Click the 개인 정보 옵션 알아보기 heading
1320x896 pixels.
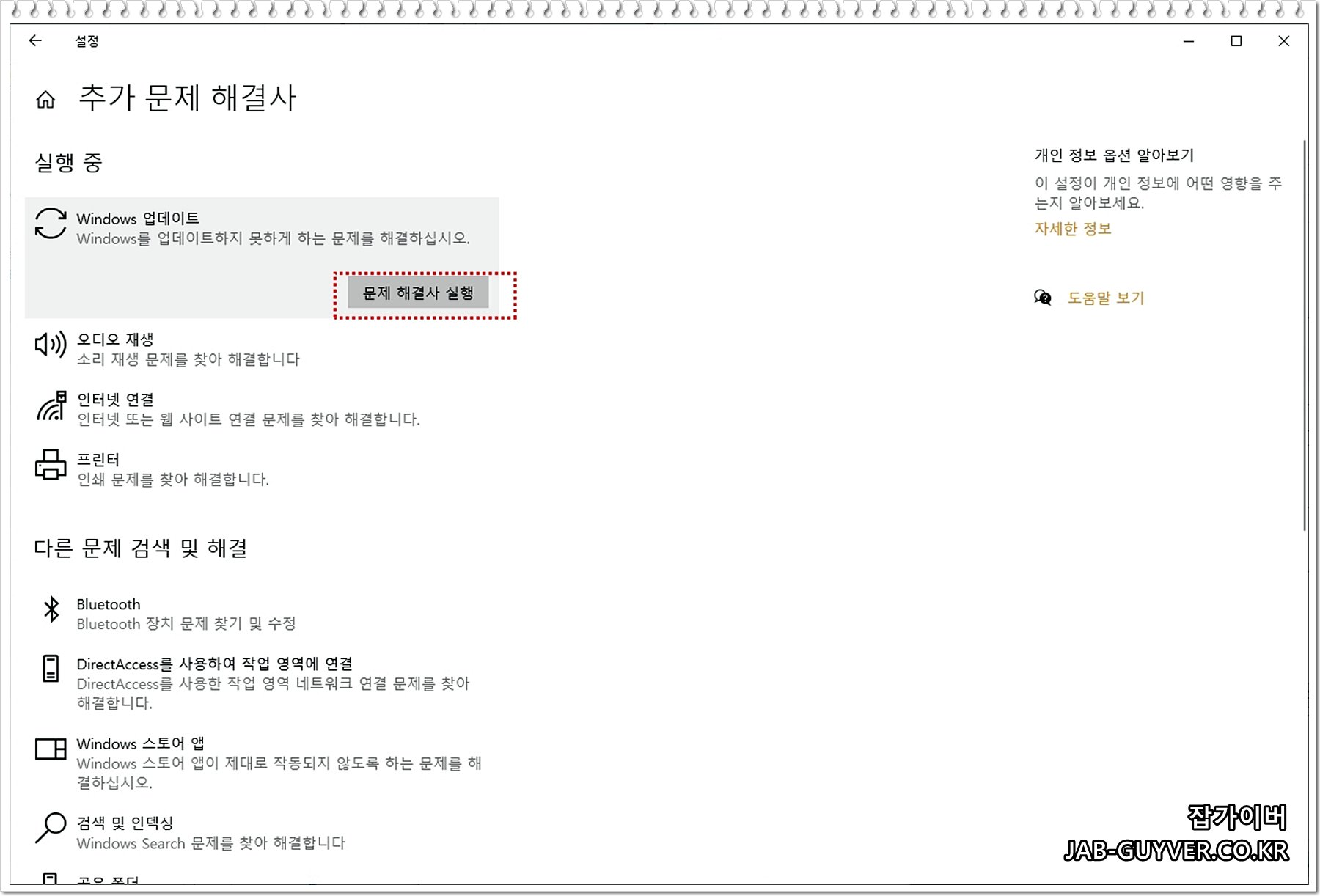tap(1115, 155)
